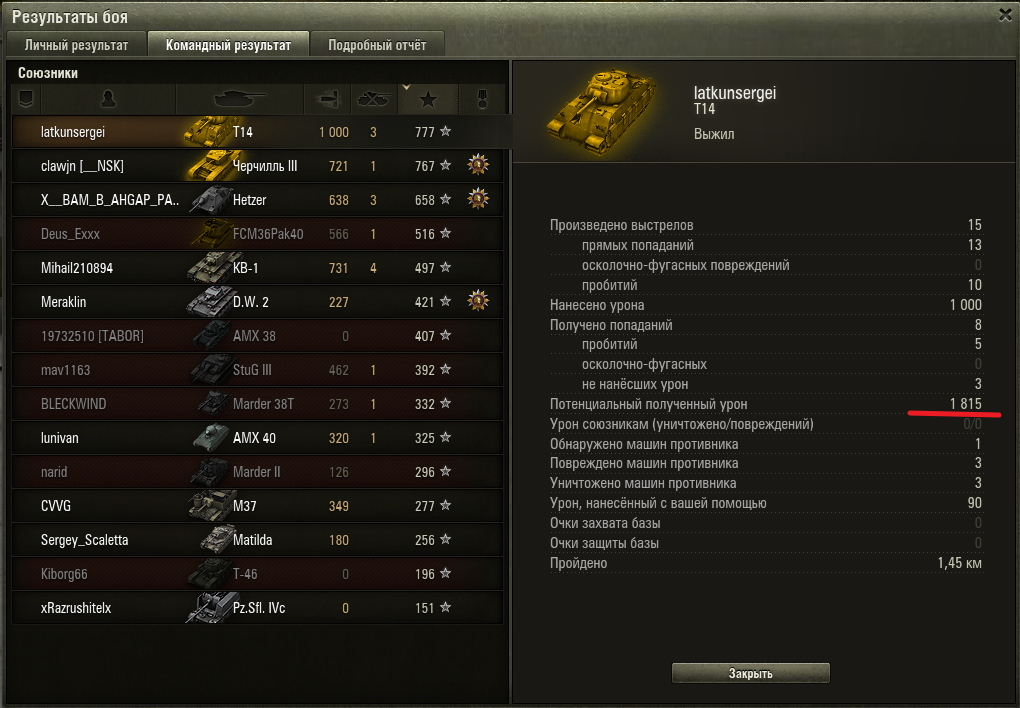The width and height of the screenshot is (1020, 708).
Task: Click the T14 tank thumbnail image
Action: [x=601, y=111]
